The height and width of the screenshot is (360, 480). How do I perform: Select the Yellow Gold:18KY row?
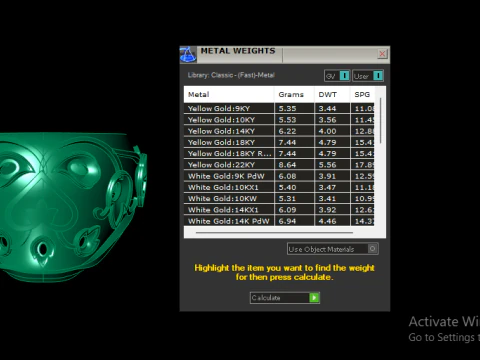point(279,142)
